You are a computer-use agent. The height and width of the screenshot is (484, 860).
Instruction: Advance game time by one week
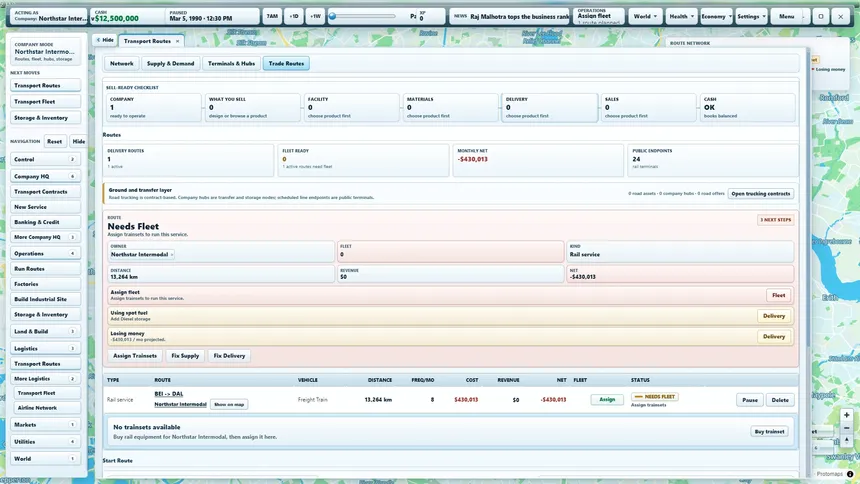(x=315, y=16)
